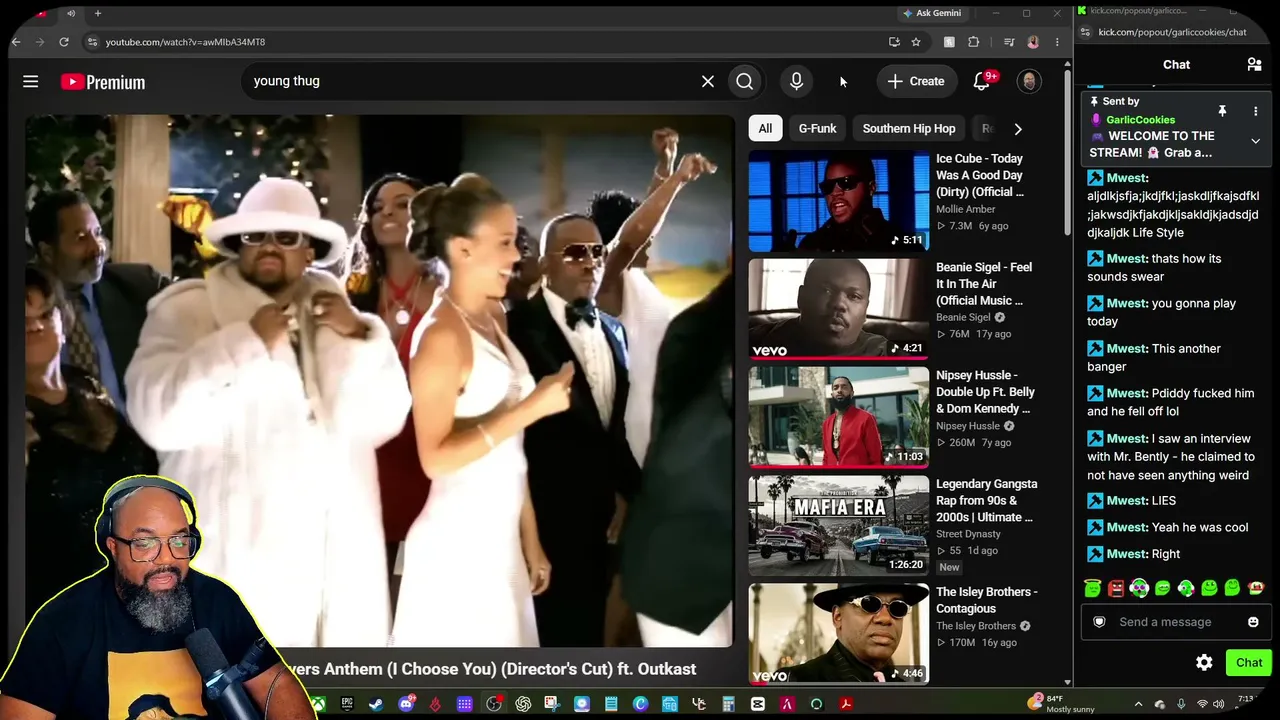Go to YouTube Premium home logo
This screenshot has height=720, width=1280.
(x=103, y=82)
